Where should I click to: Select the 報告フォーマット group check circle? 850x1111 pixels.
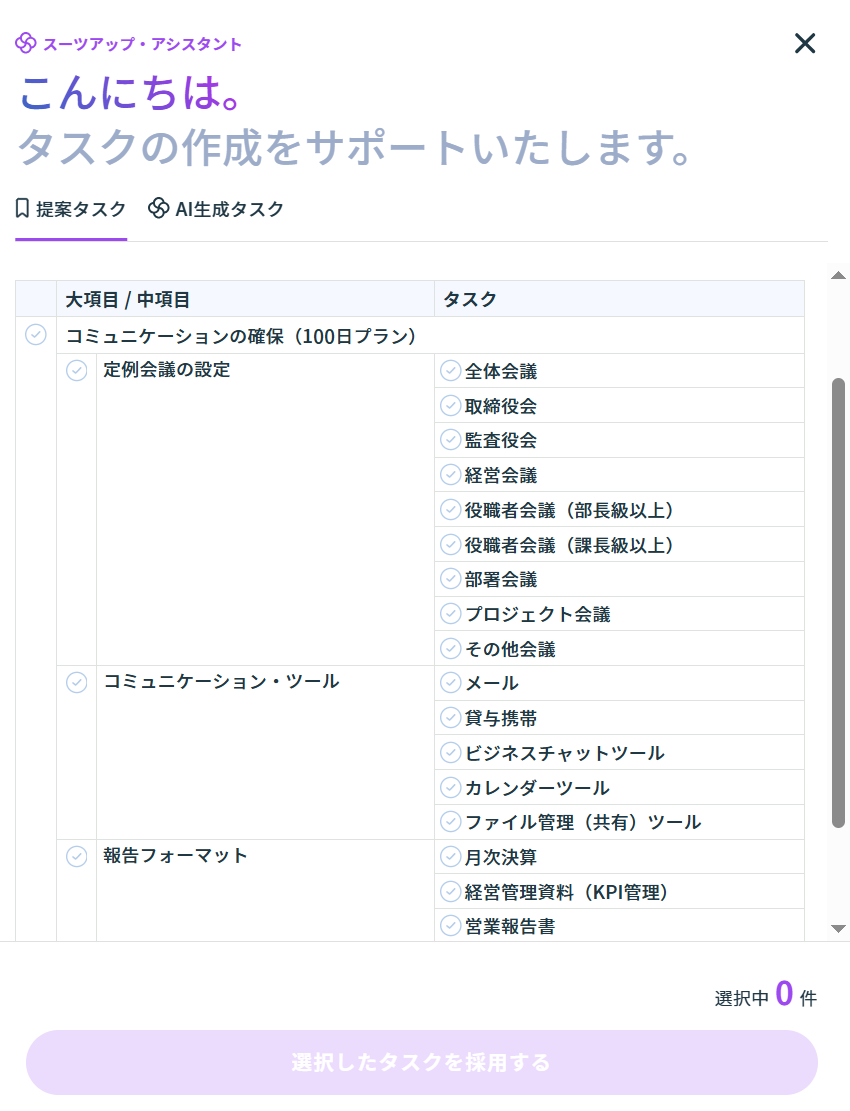[77, 856]
